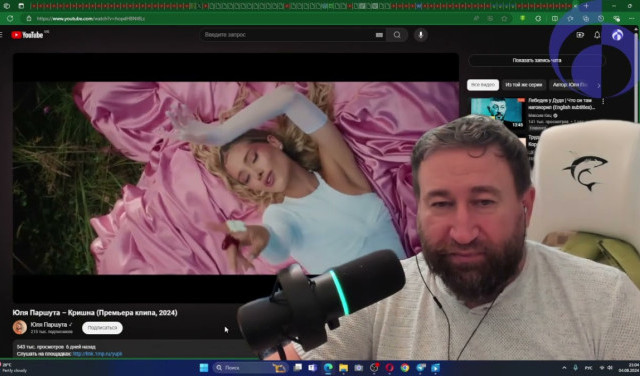640x376 pixels.
Task: Click the YouTube logo to go home
Action: pyautogui.click(x=27, y=35)
